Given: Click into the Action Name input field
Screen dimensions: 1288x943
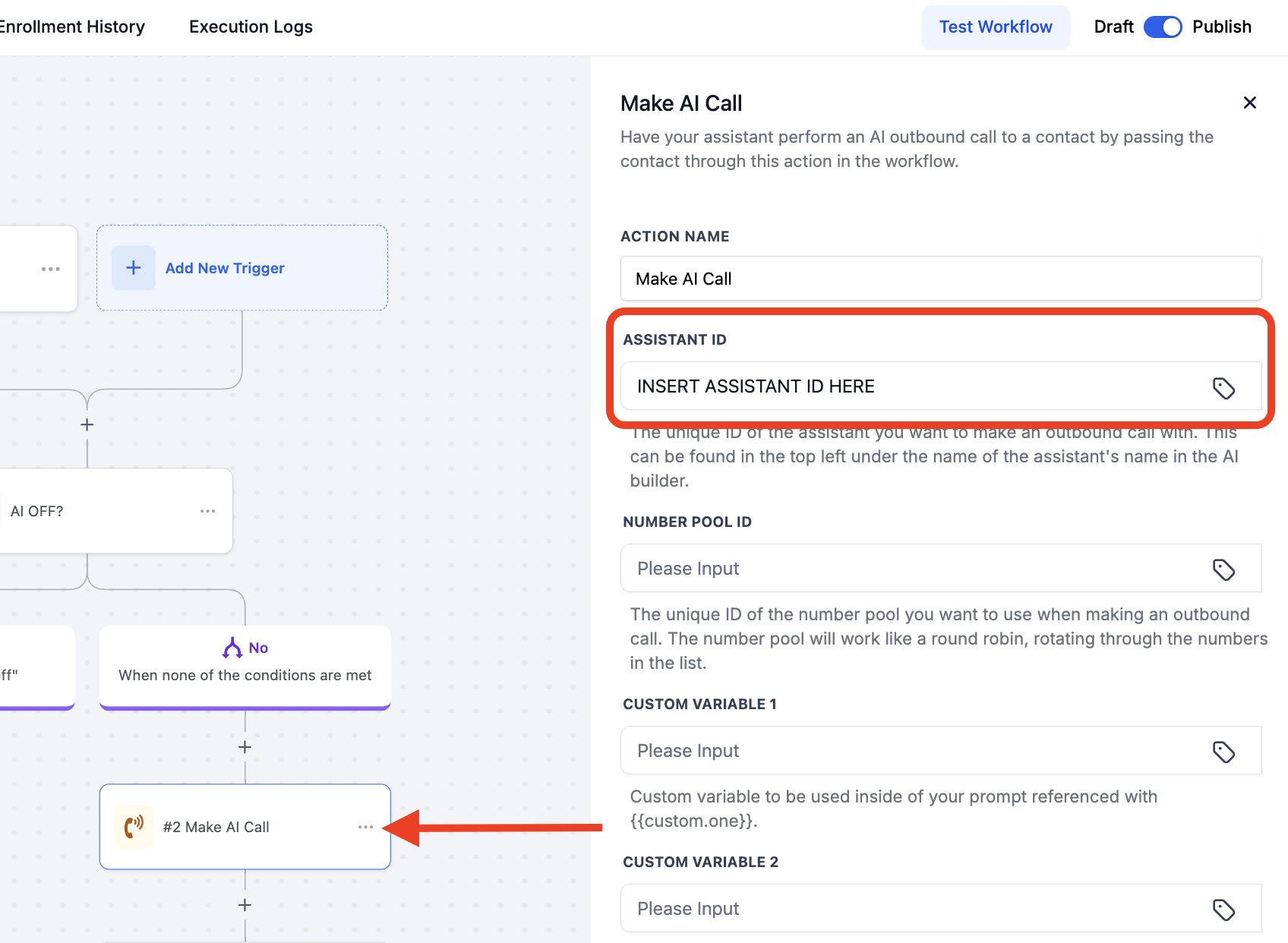Looking at the screenshot, I should (940, 279).
